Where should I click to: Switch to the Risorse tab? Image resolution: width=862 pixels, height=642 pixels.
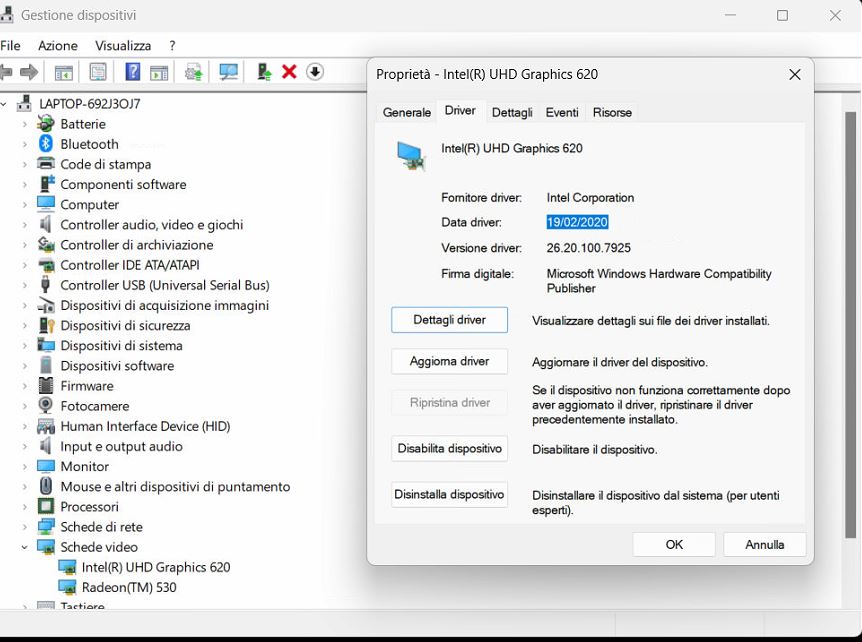tap(612, 112)
